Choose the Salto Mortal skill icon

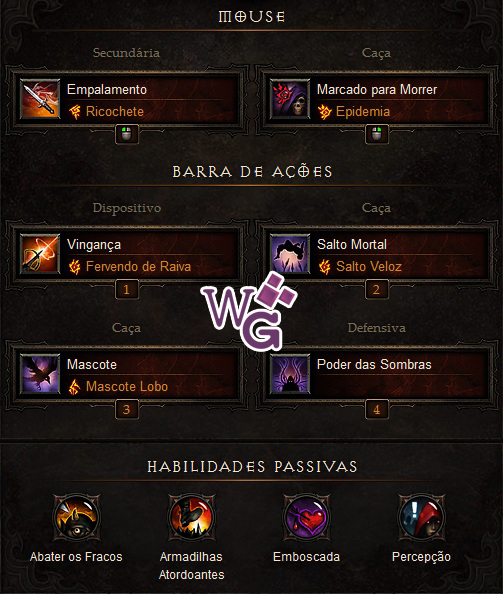pyautogui.click(x=290, y=254)
